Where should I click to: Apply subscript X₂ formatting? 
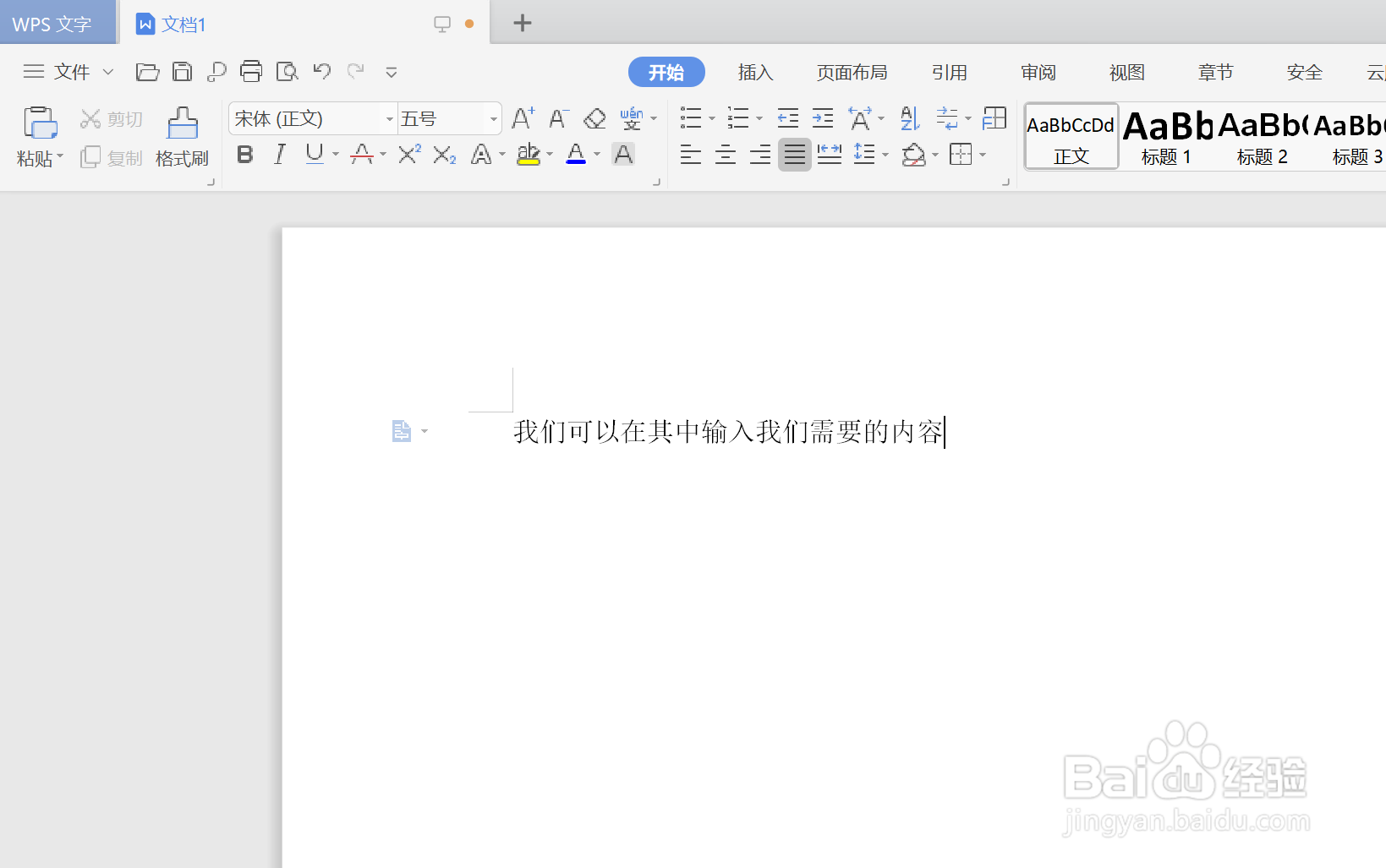coord(444,155)
